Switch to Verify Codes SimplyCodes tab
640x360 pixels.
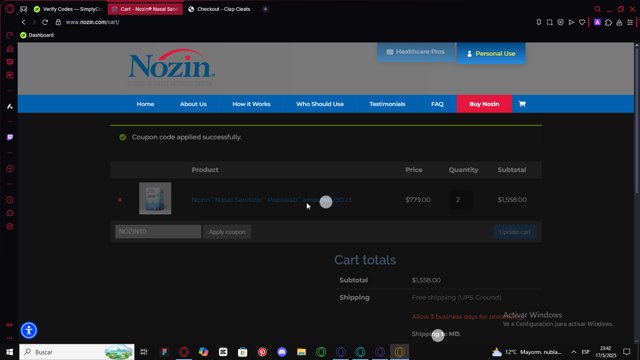(68, 9)
